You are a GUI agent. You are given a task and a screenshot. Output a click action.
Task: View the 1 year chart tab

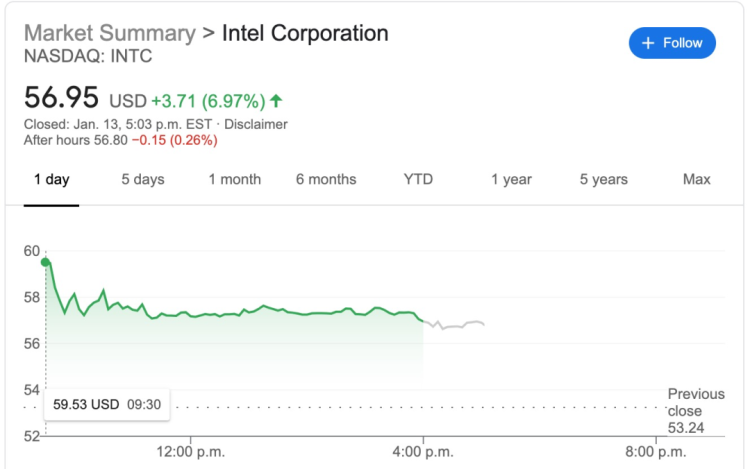[511, 180]
